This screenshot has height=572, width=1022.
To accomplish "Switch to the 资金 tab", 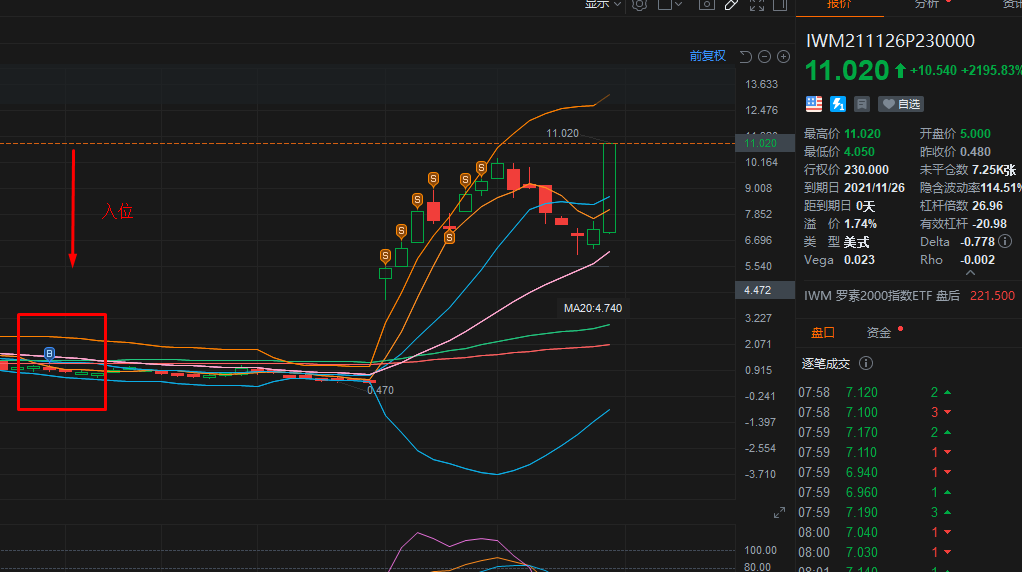I will (879, 333).
